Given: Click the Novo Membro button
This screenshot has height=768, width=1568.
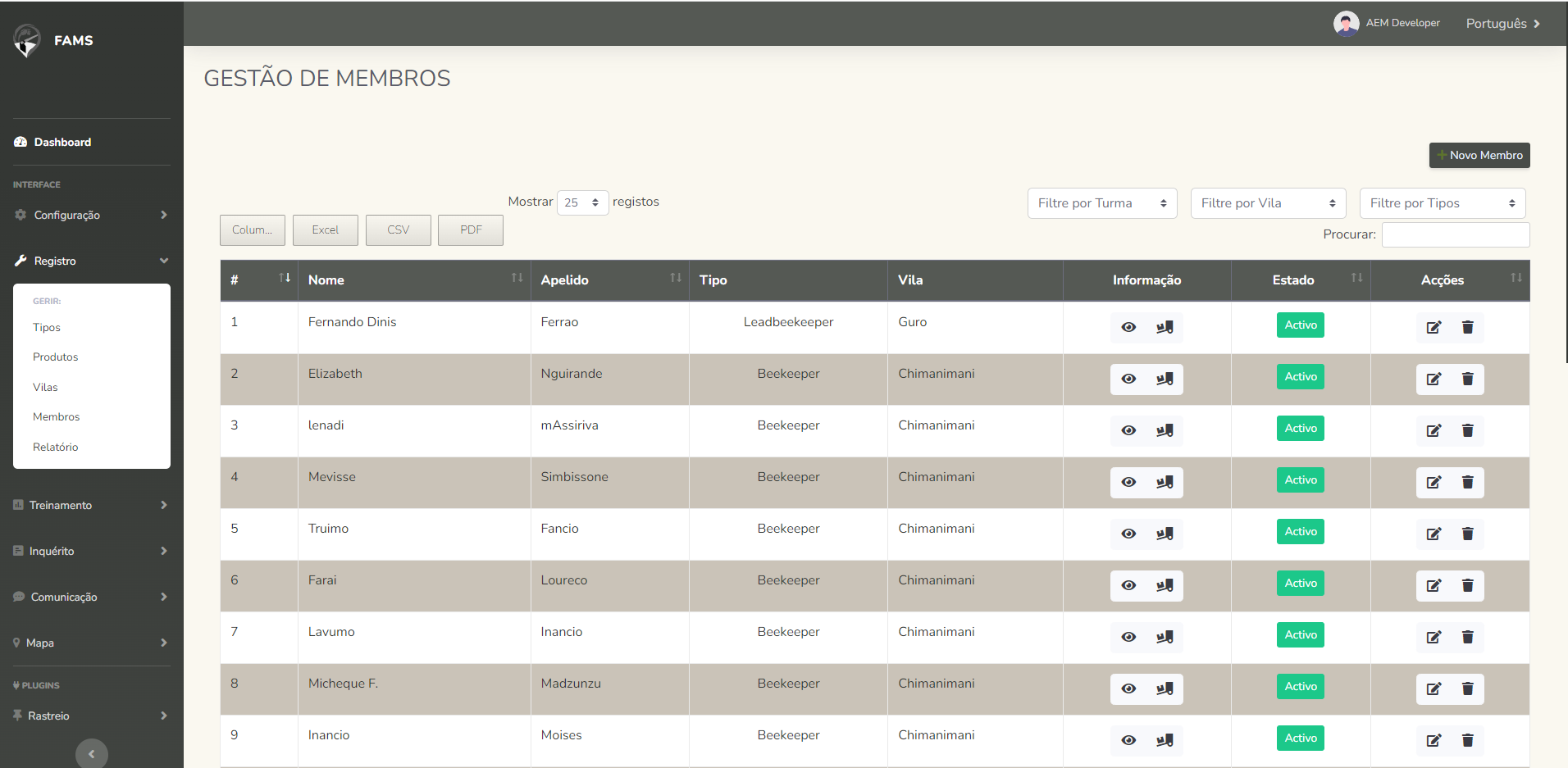Looking at the screenshot, I should (x=1479, y=155).
